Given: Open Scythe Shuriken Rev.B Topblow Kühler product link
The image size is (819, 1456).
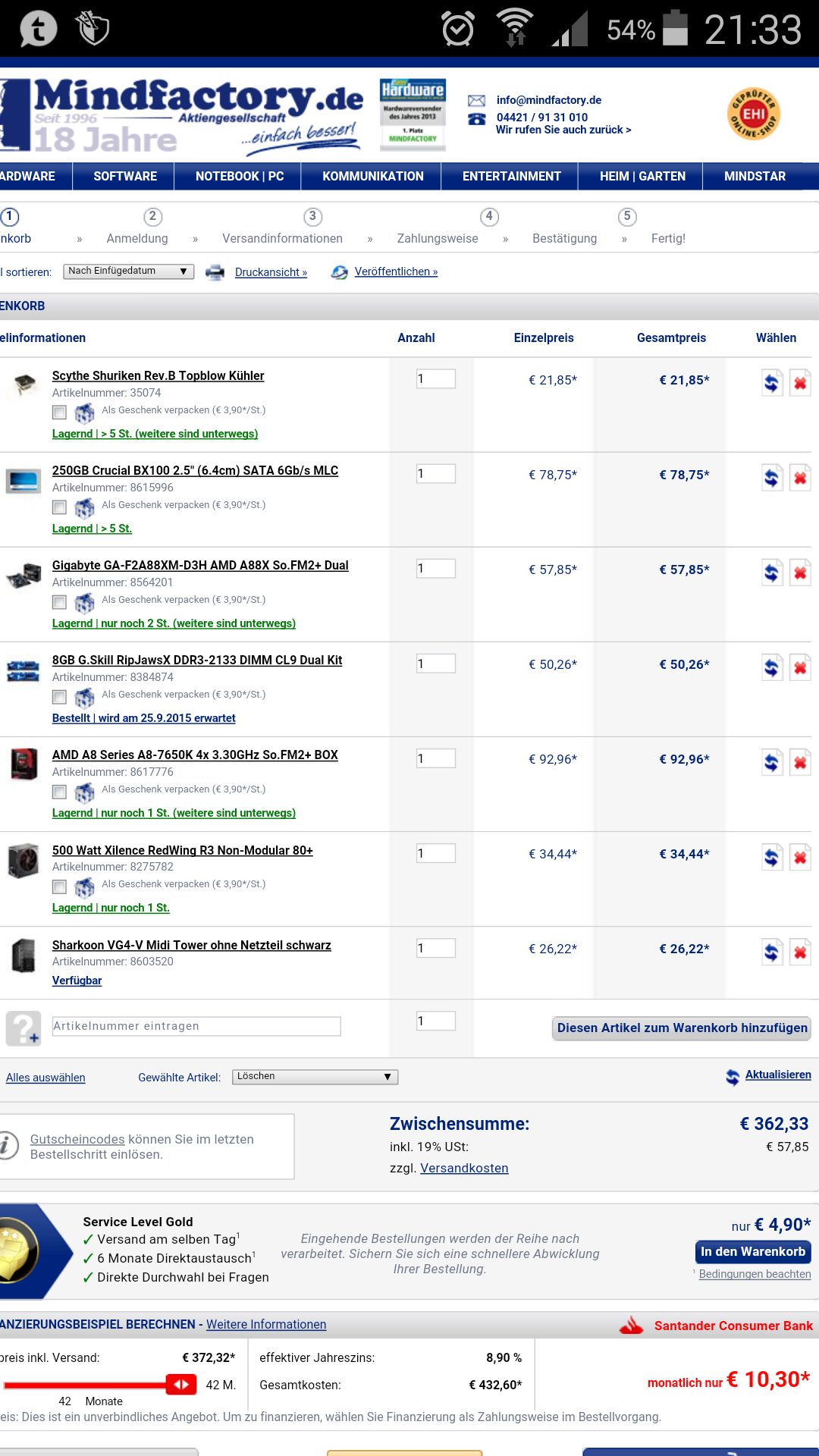Looking at the screenshot, I should [158, 376].
